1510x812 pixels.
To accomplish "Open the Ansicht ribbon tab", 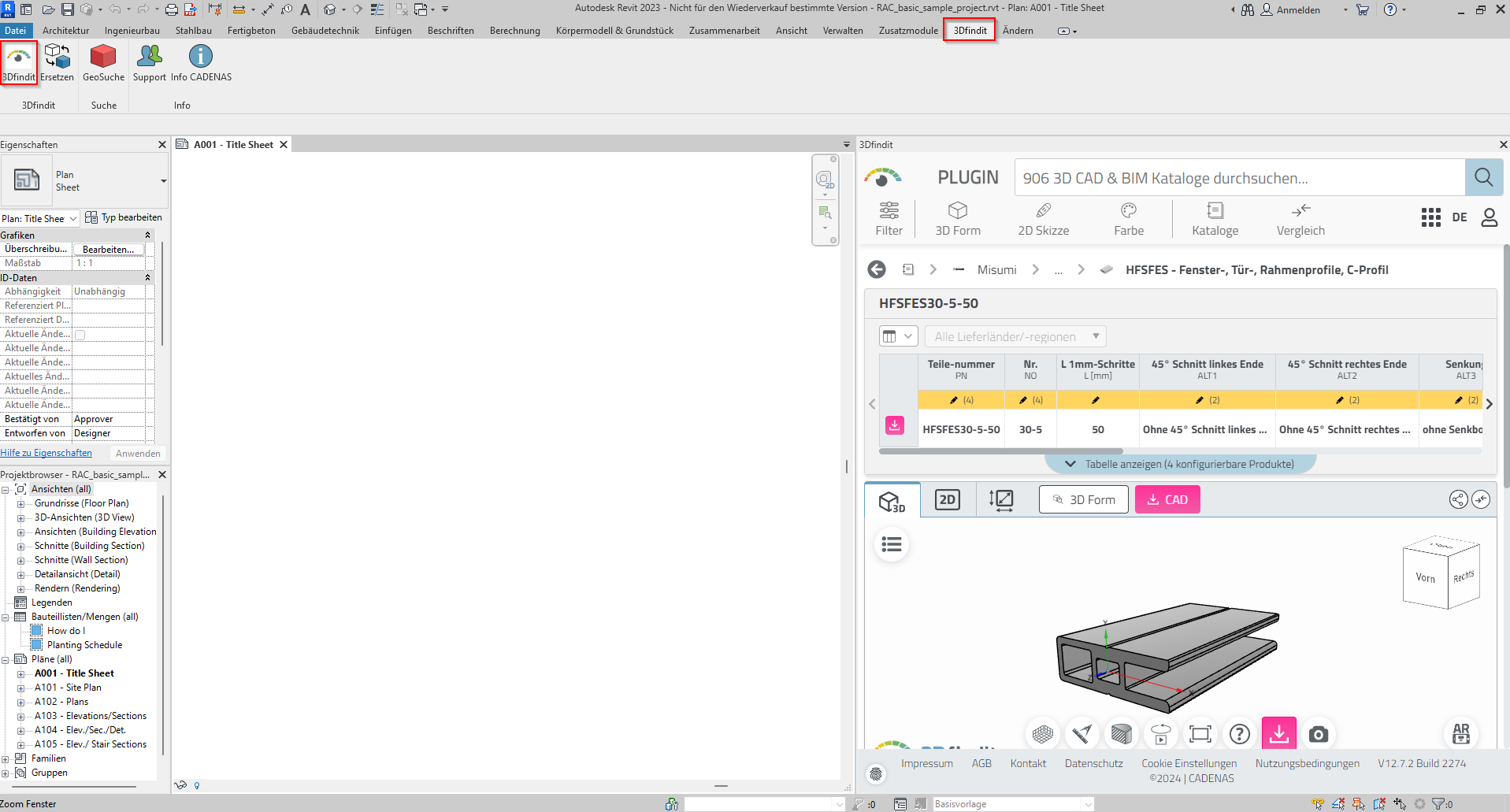I will click(792, 31).
